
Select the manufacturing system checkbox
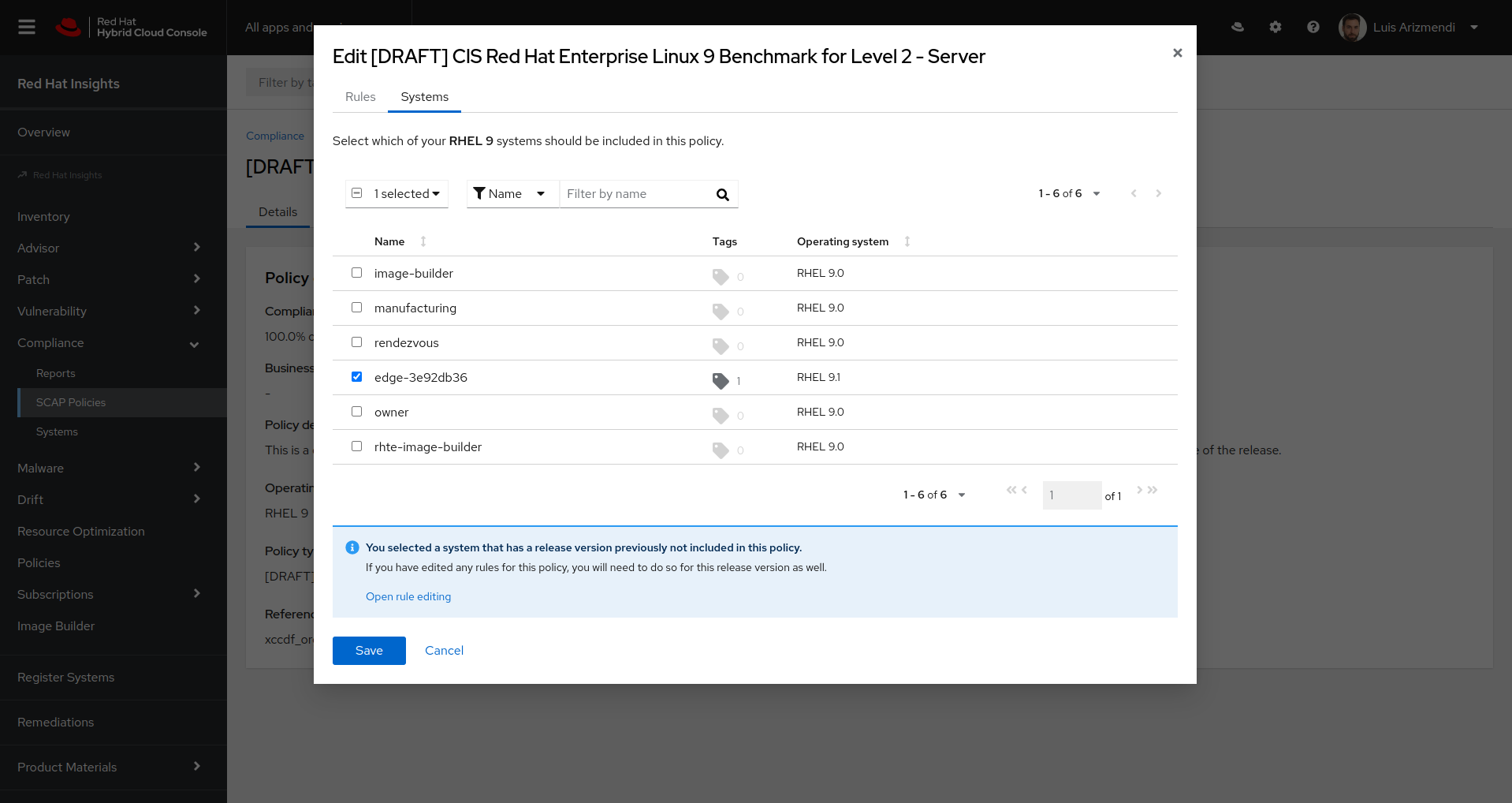point(356,308)
